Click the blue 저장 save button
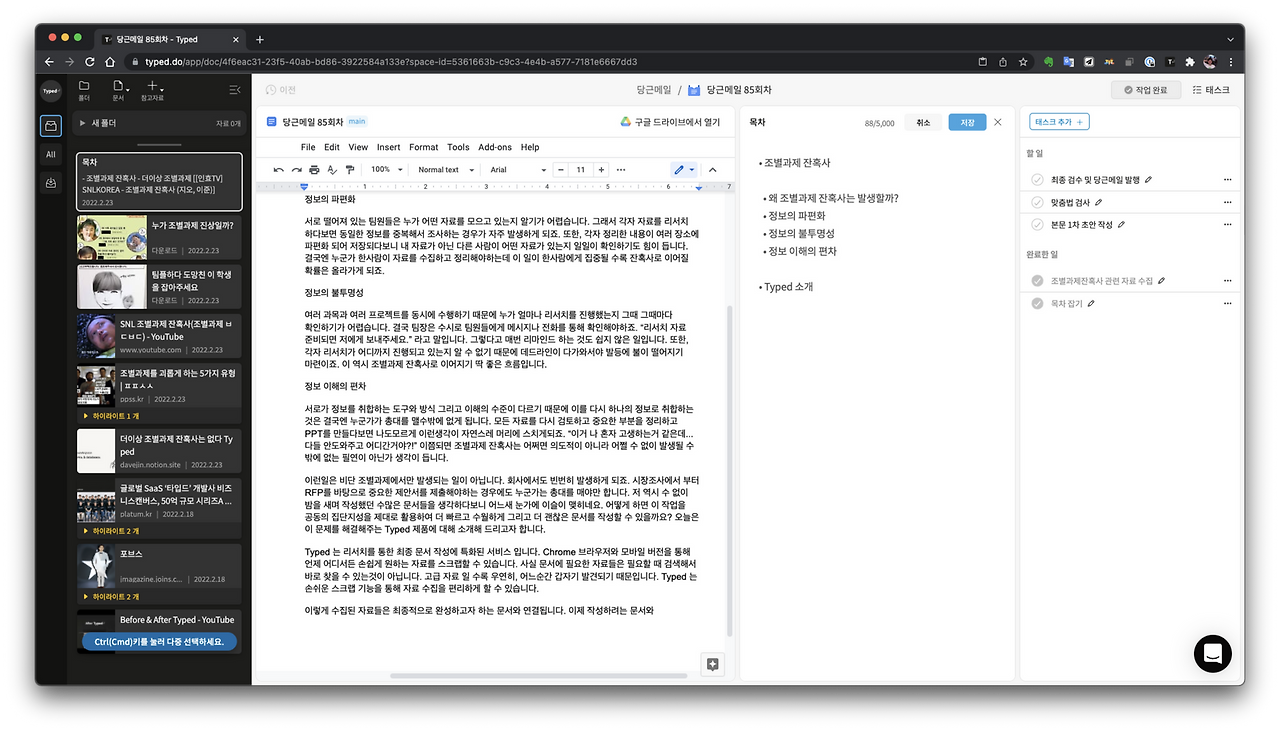 (967, 122)
